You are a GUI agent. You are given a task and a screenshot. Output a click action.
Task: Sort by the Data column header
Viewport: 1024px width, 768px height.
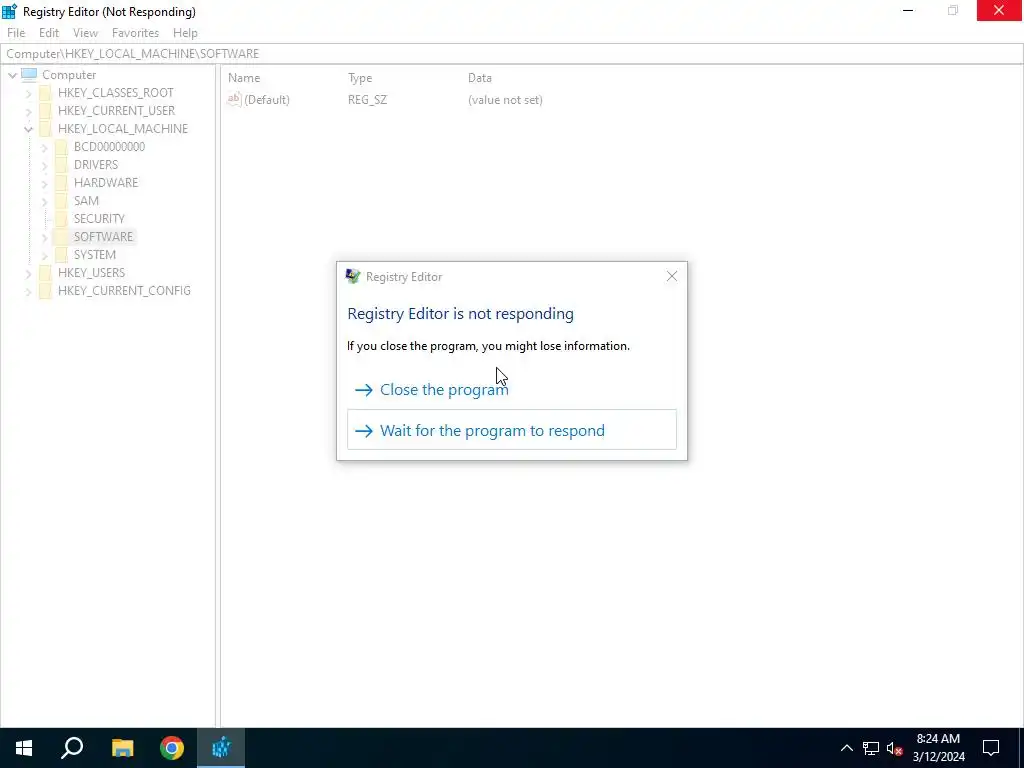click(479, 78)
